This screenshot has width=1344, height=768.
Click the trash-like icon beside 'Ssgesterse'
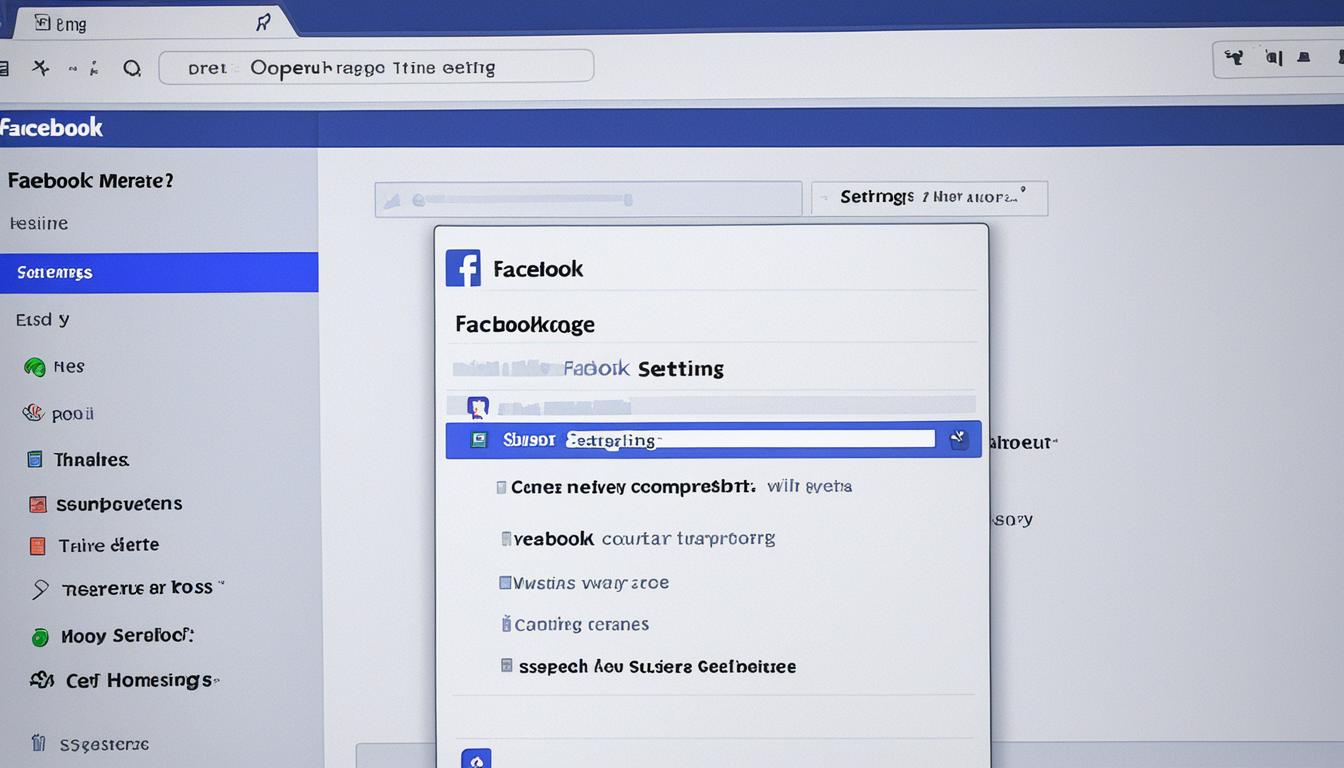point(38,743)
